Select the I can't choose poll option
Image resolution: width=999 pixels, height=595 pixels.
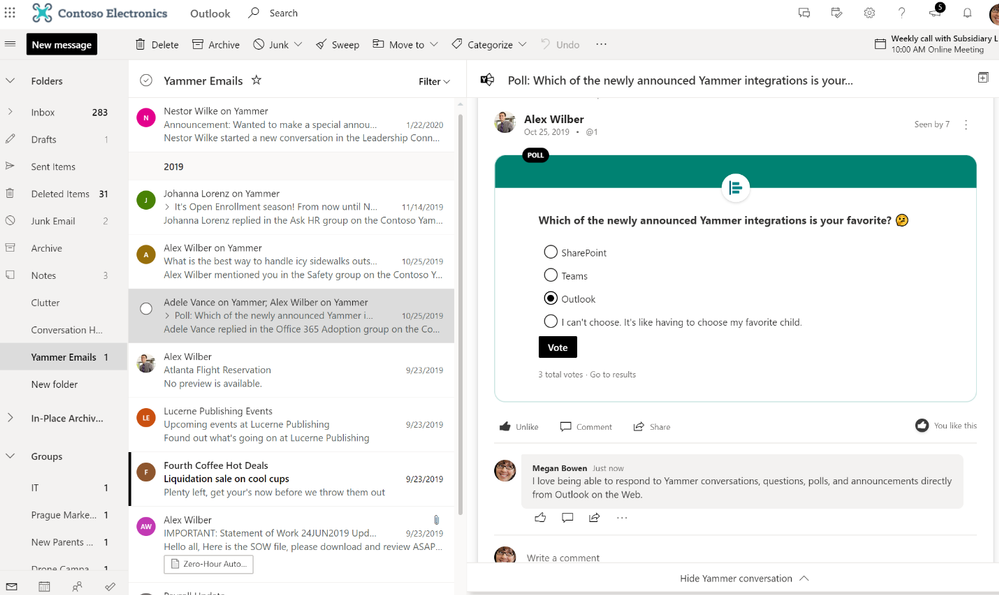click(x=550, y=321)
